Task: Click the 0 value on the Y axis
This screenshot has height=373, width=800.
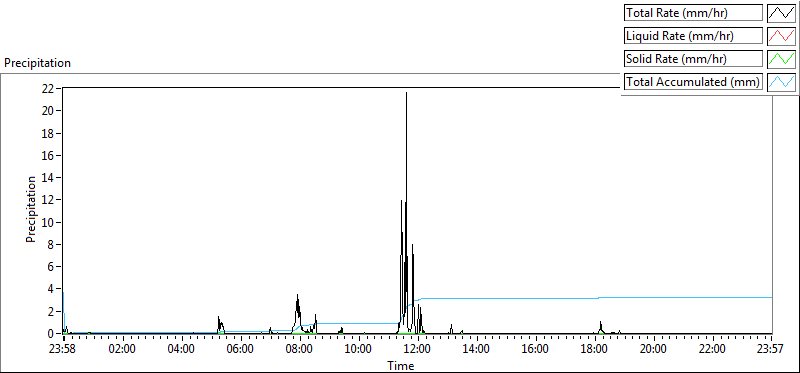Action: pos(52,334)
